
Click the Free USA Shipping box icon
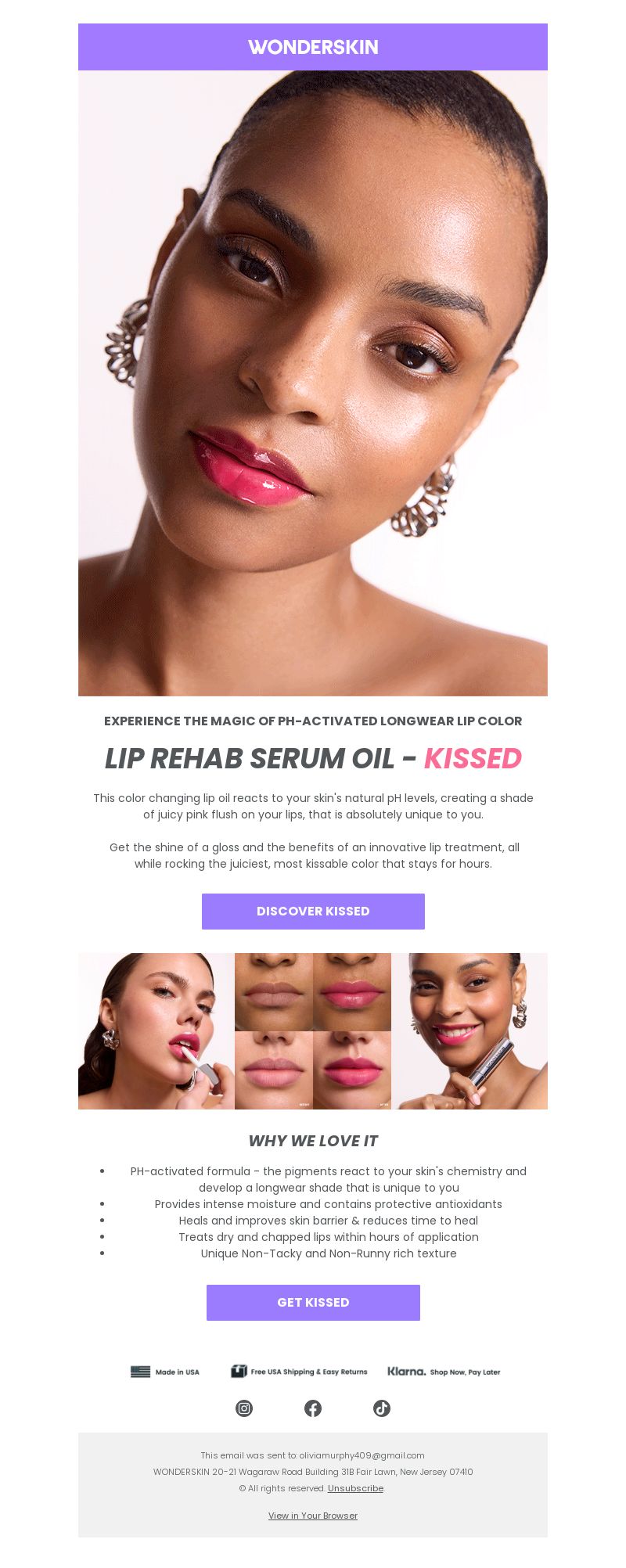click(x=239, y=1371)
